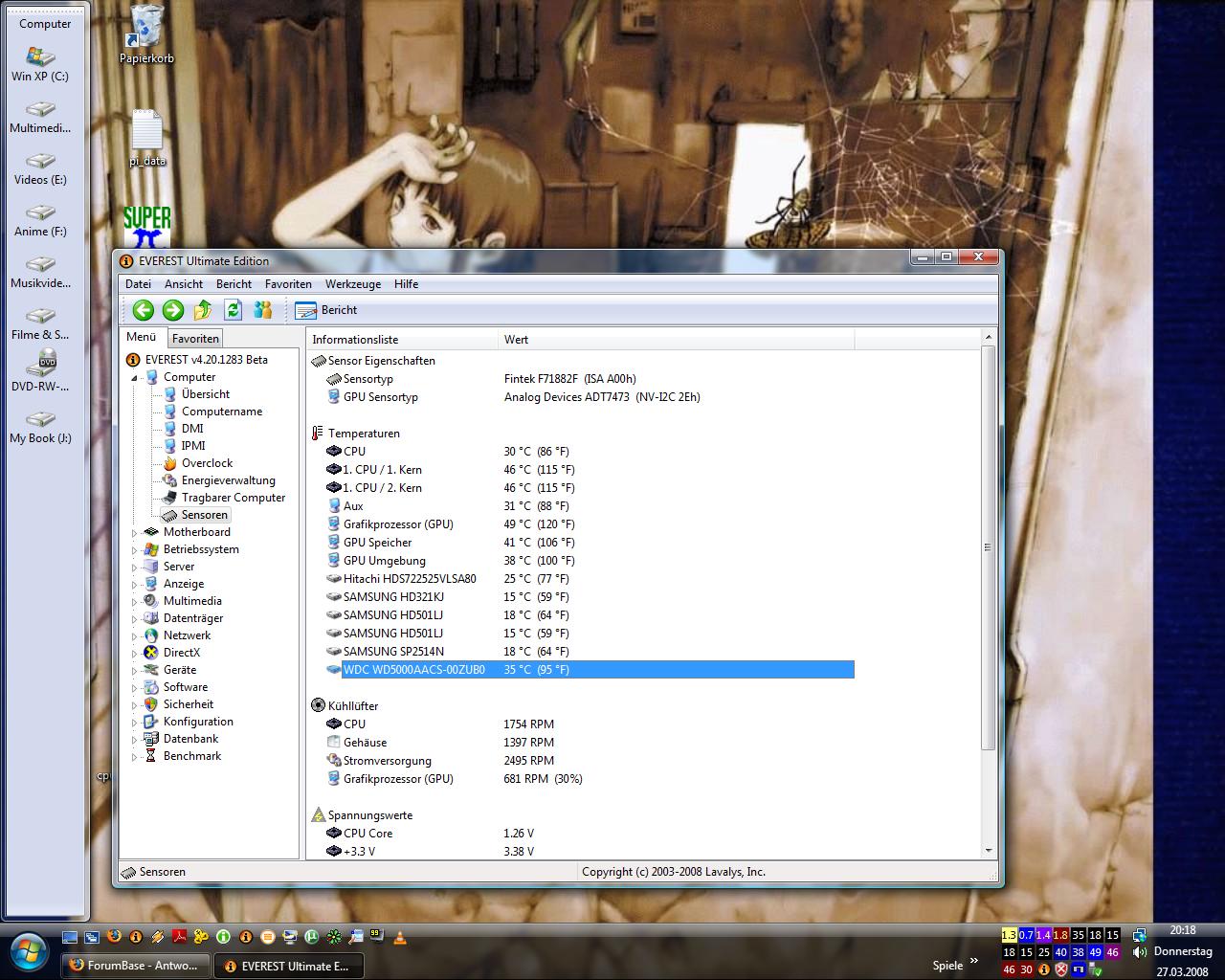Click the EVEREST Ultimate taskbar button
Viewport: 1225px width, 980px height.
(289, 966)
